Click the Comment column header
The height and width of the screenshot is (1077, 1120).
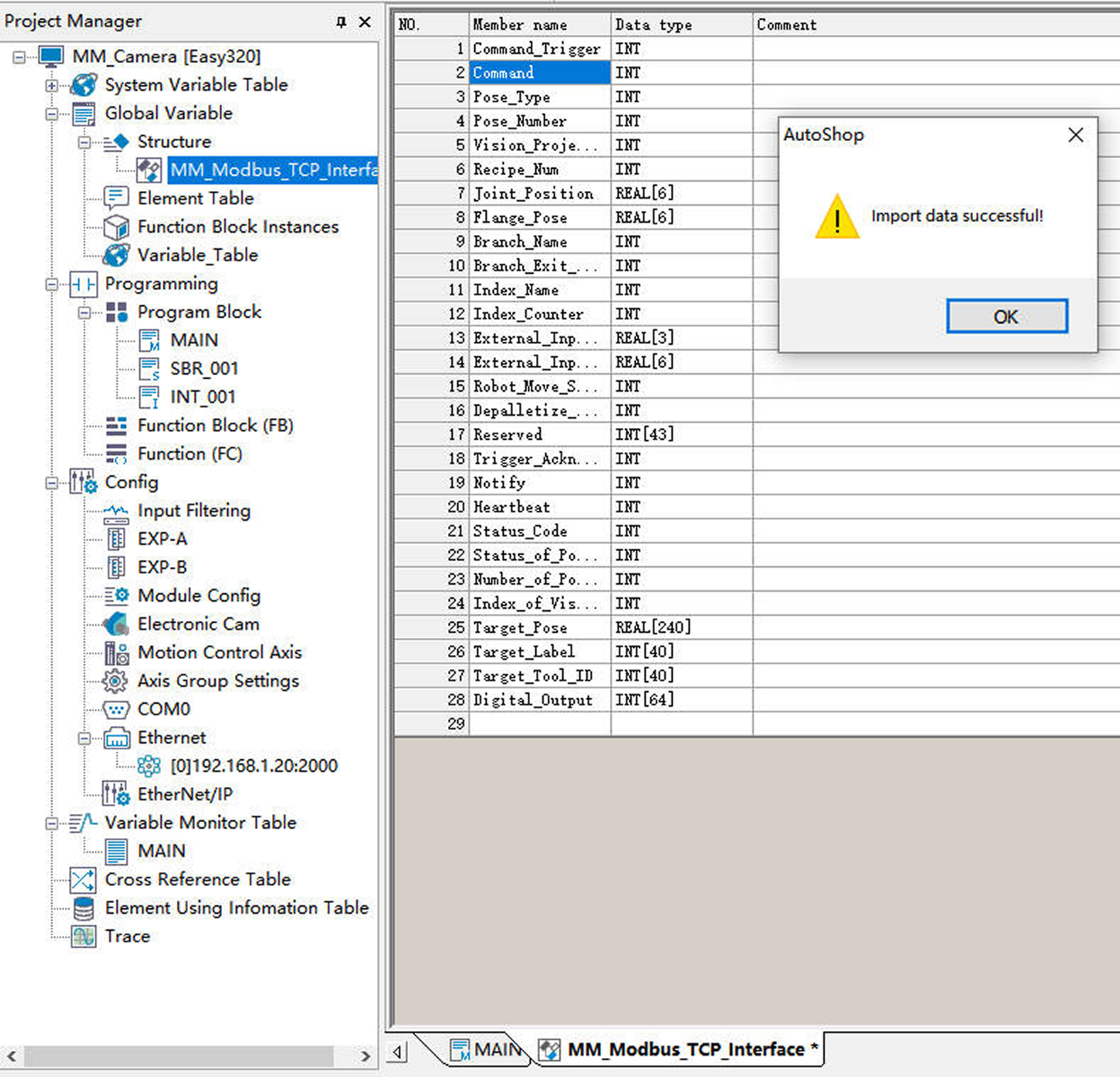coord(936,25)
